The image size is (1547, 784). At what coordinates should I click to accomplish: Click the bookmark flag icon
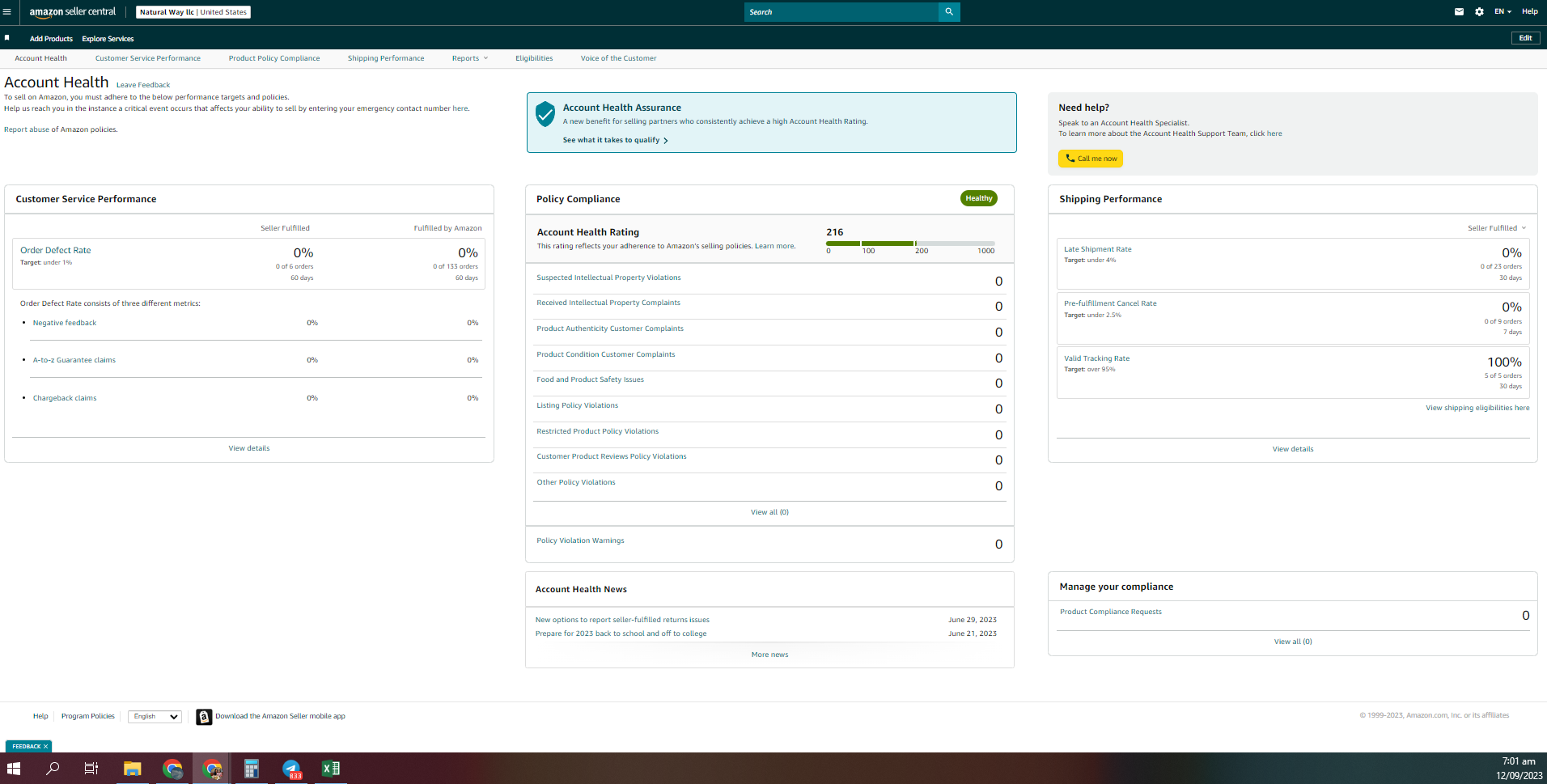point(7,38)
